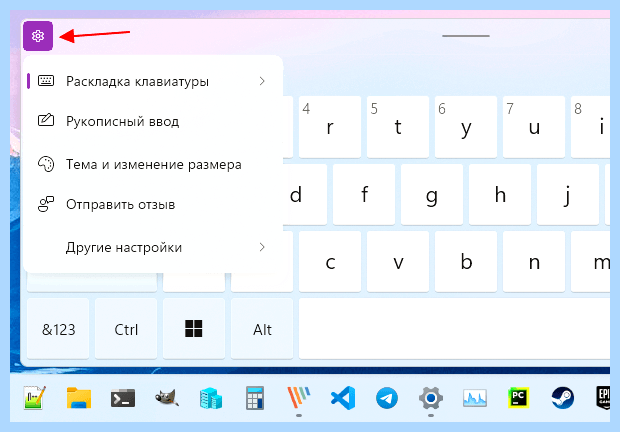Screen dimensions: 620x432
Task: Open Тема и изменение размера option
Action: [x=153, y=164]
